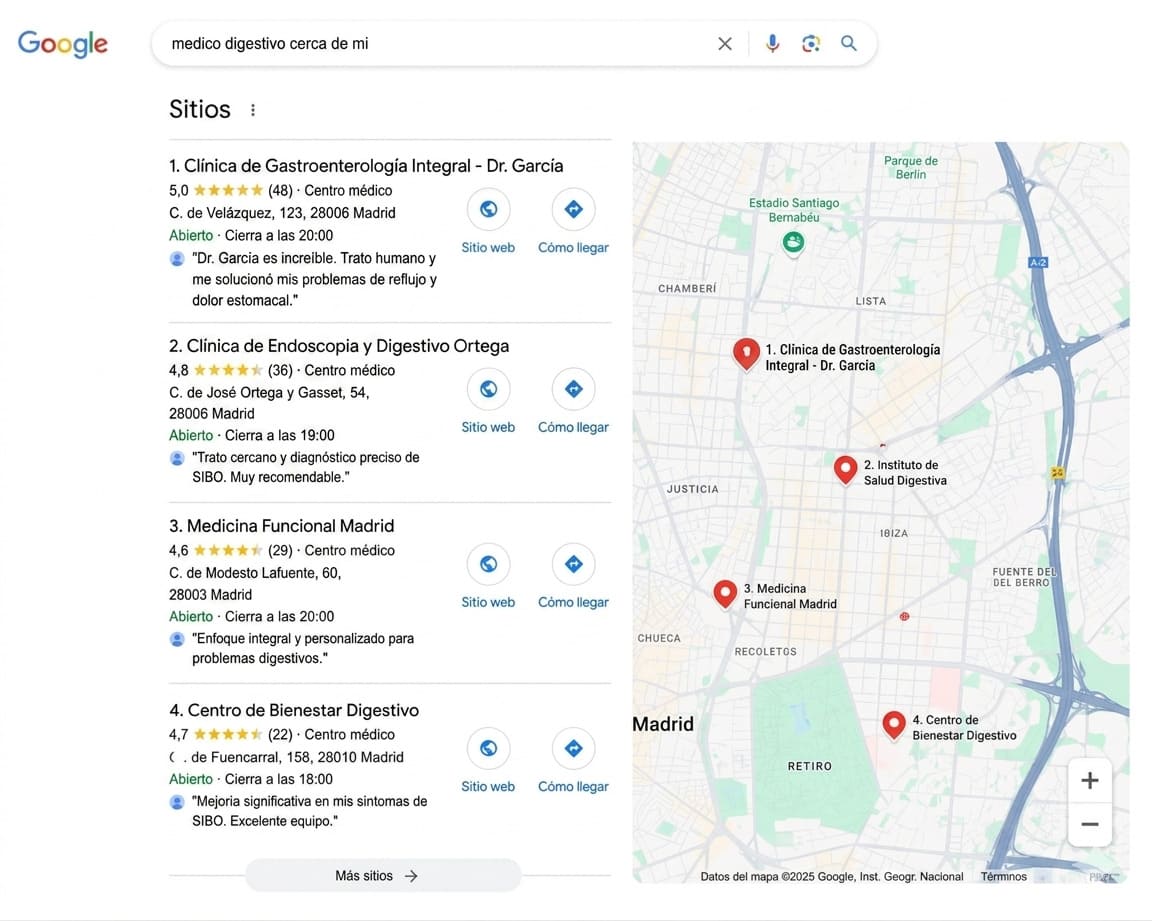Click the 'FUENTE DEL BERRO' map label

tap(1023, 577)
